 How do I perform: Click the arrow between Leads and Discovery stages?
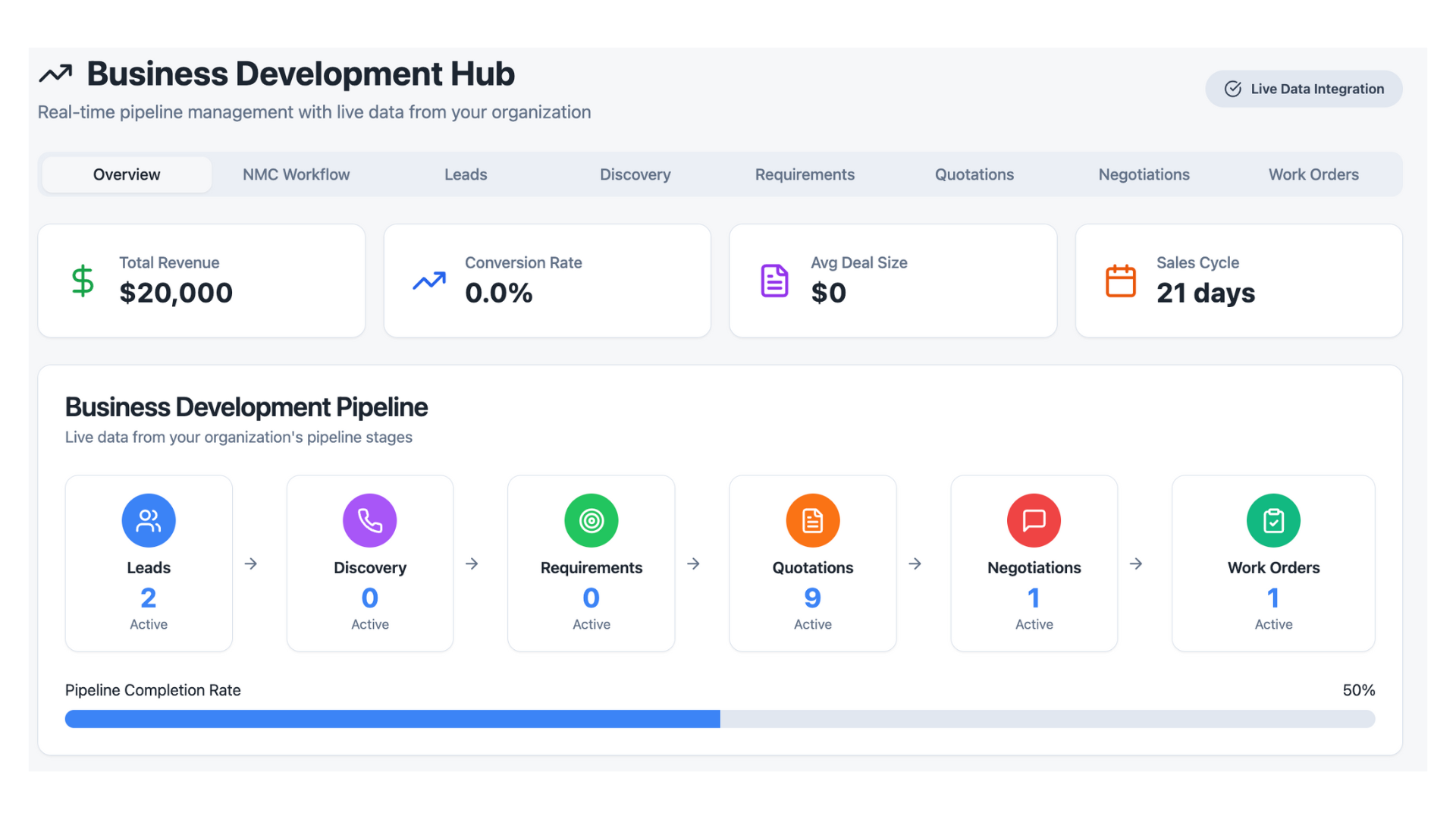click(251, 563)
